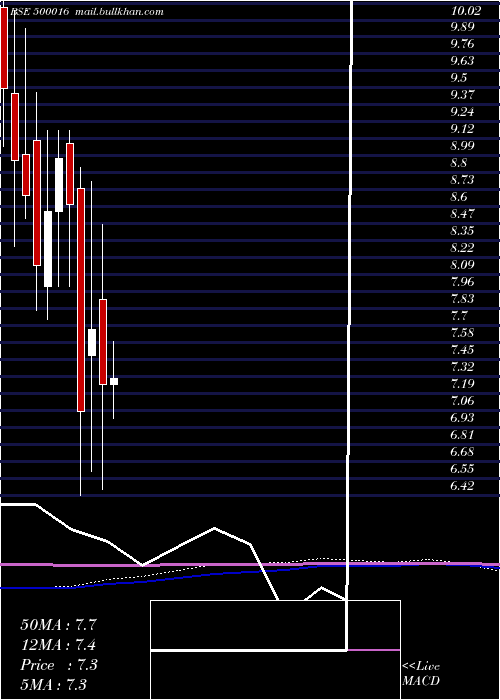Select the first red candlestick at chart start
Viewport: 500px width, 700px height.
[4, 48]
